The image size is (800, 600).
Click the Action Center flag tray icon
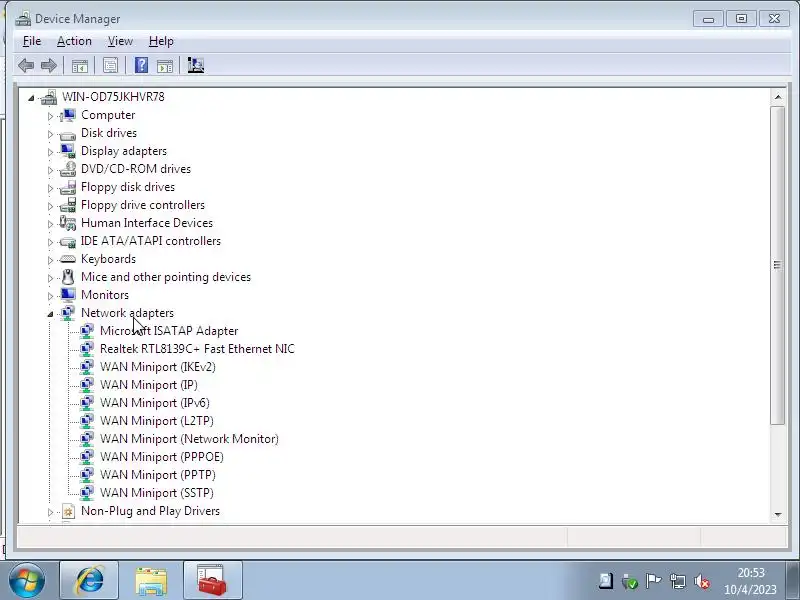tap(653, 581)
